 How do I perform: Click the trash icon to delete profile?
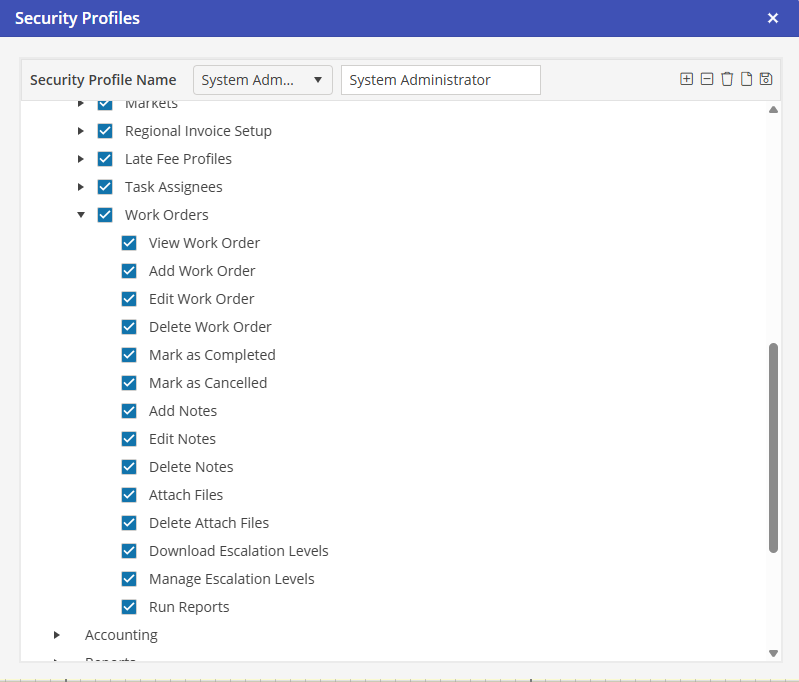pos(727,79)
